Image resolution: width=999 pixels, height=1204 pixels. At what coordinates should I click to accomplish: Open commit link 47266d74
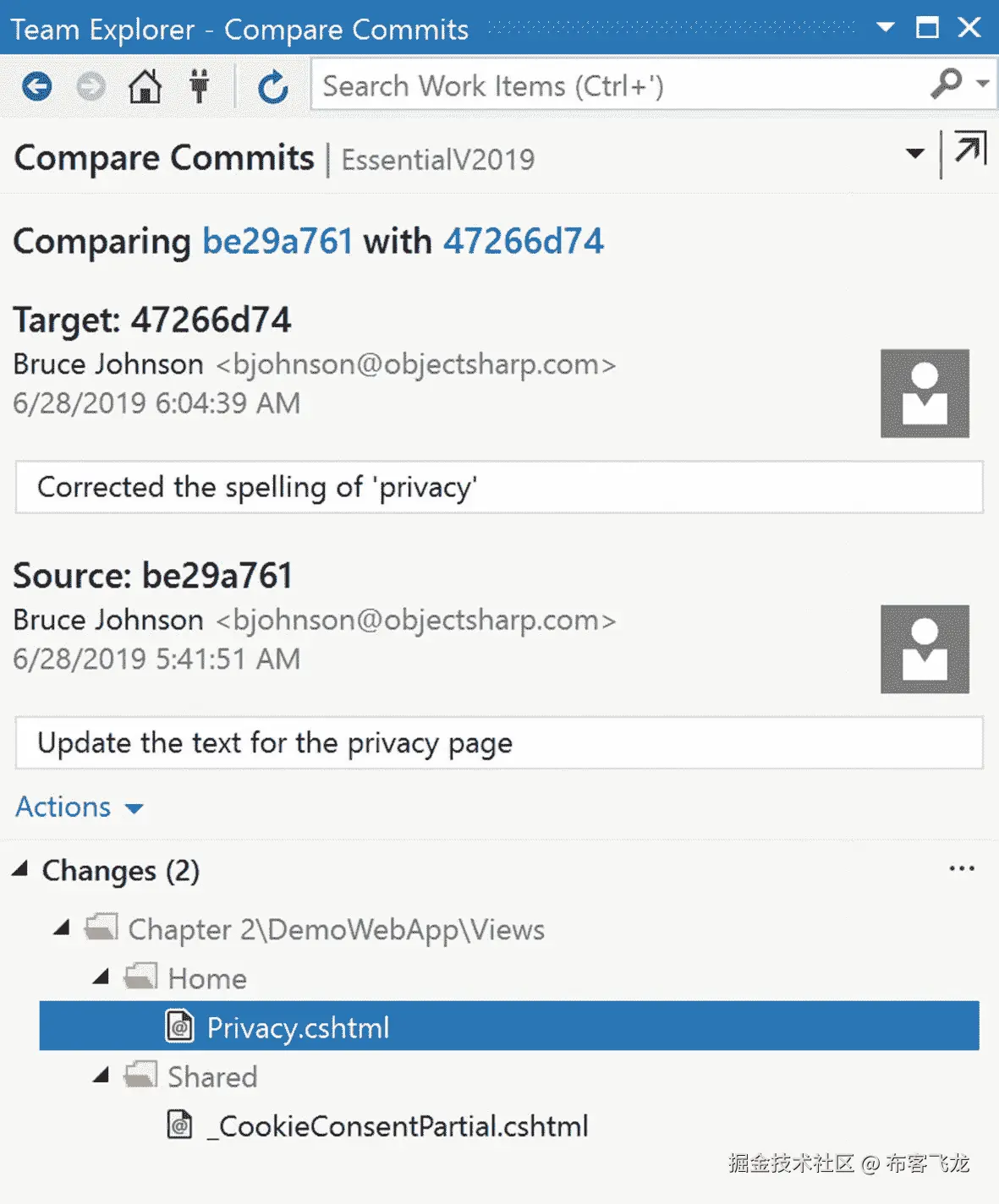[524, 242]
